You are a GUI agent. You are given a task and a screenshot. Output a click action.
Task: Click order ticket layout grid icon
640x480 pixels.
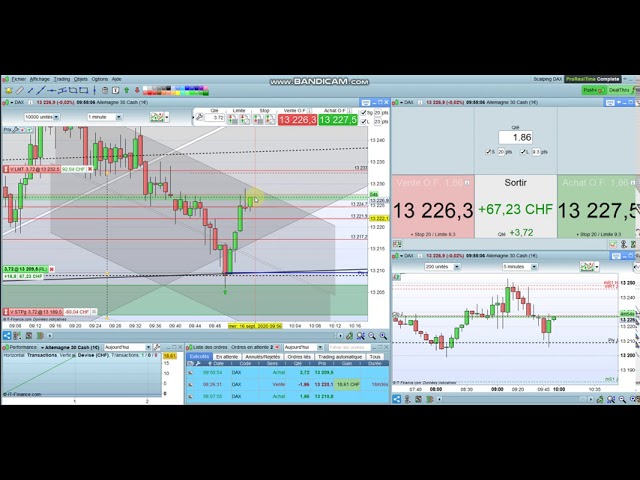pyautogui.click(x=397, y=244)
